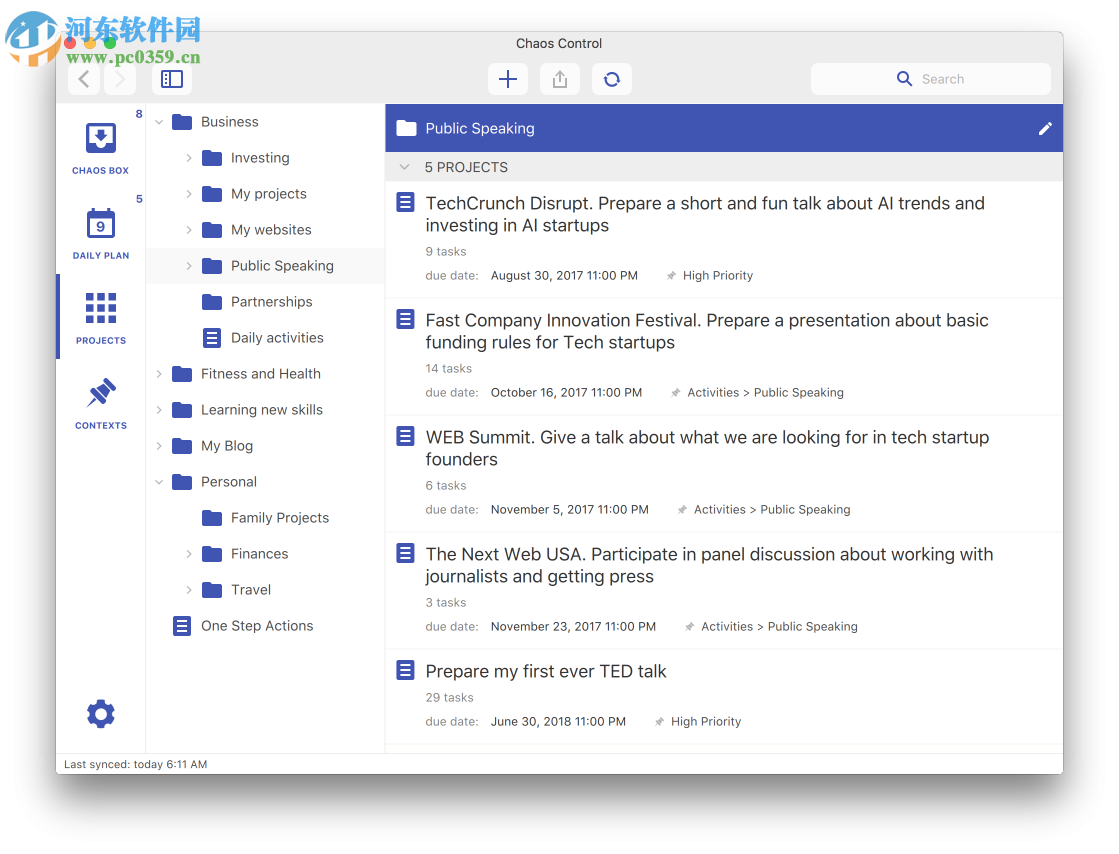Viewport: 1119px width, 854px height.
Task: Open settings via the gear icon
Action: [x=100, y=713]
